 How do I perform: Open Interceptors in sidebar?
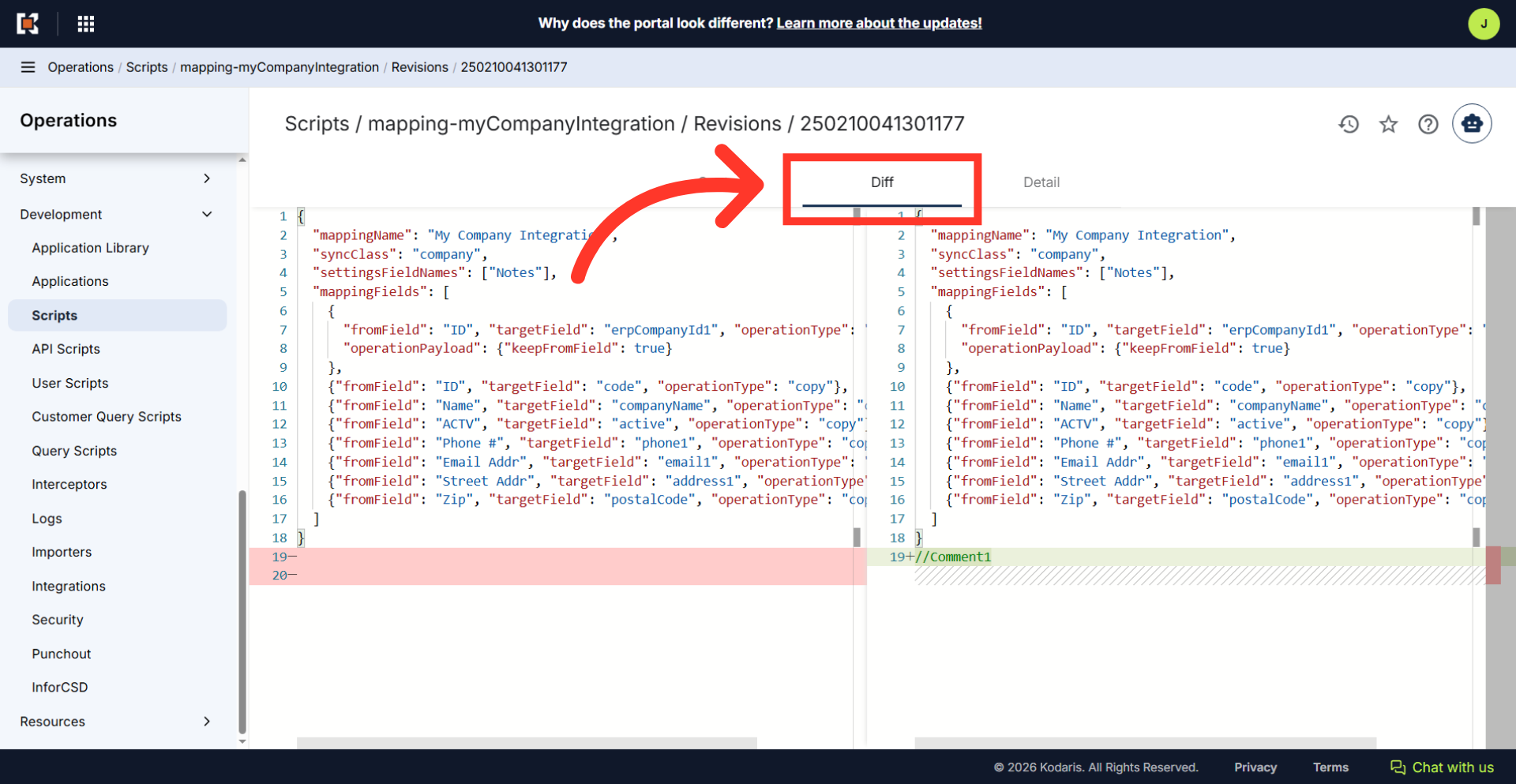coord(69,485)
